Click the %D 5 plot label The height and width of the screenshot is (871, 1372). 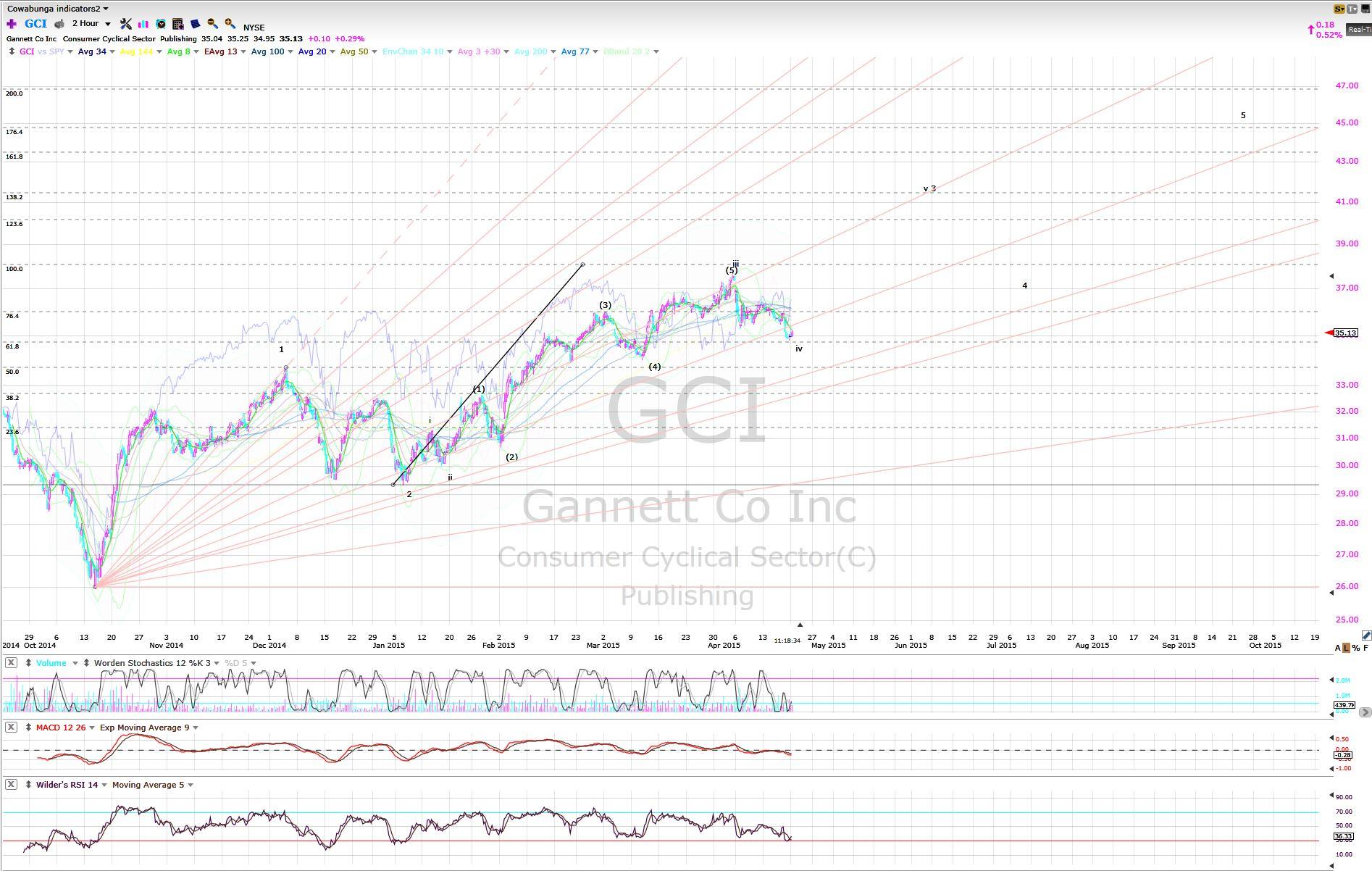235,663
